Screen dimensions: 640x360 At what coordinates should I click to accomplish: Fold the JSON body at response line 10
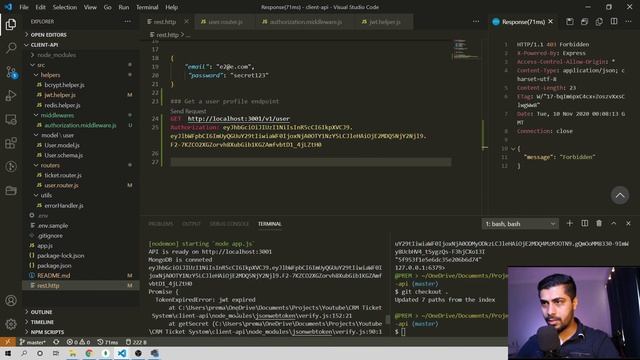[x=513, y=149]
